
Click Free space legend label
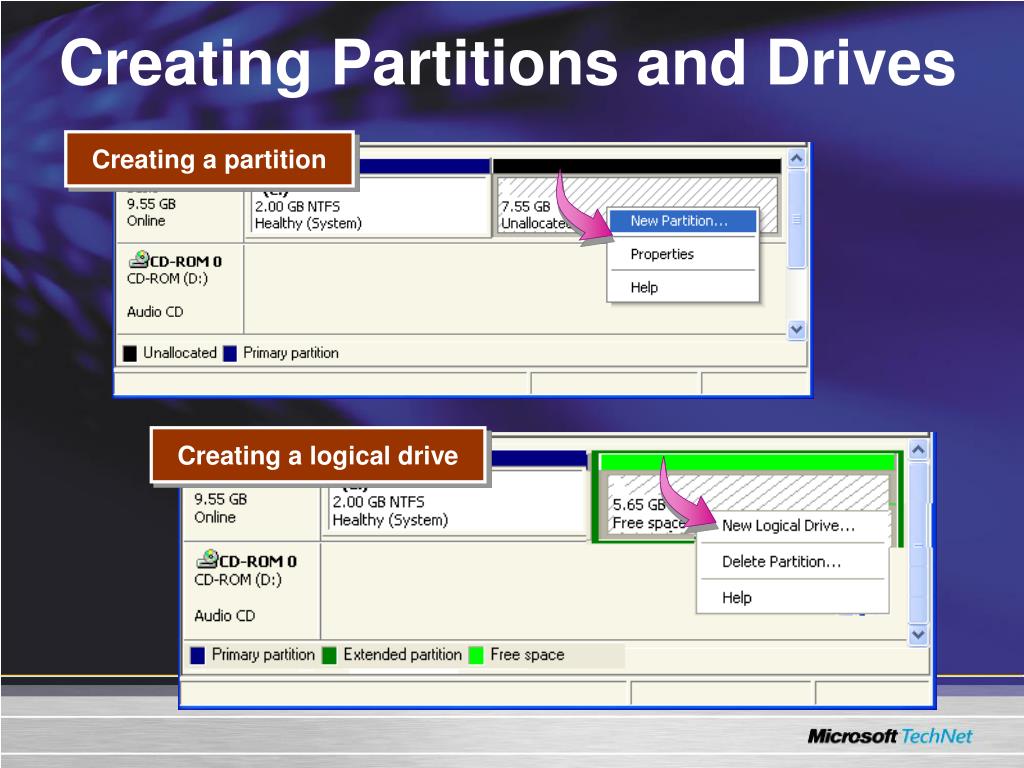pyautogui.click(x=527, y=655)
